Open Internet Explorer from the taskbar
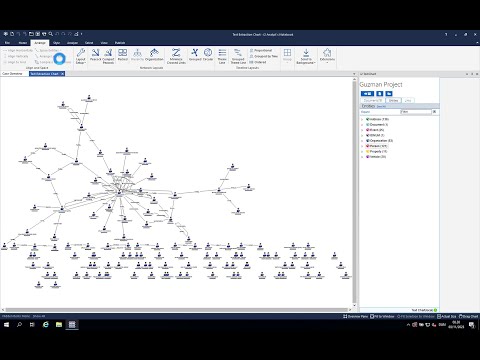Screen dimensions: 480x360 46,325
